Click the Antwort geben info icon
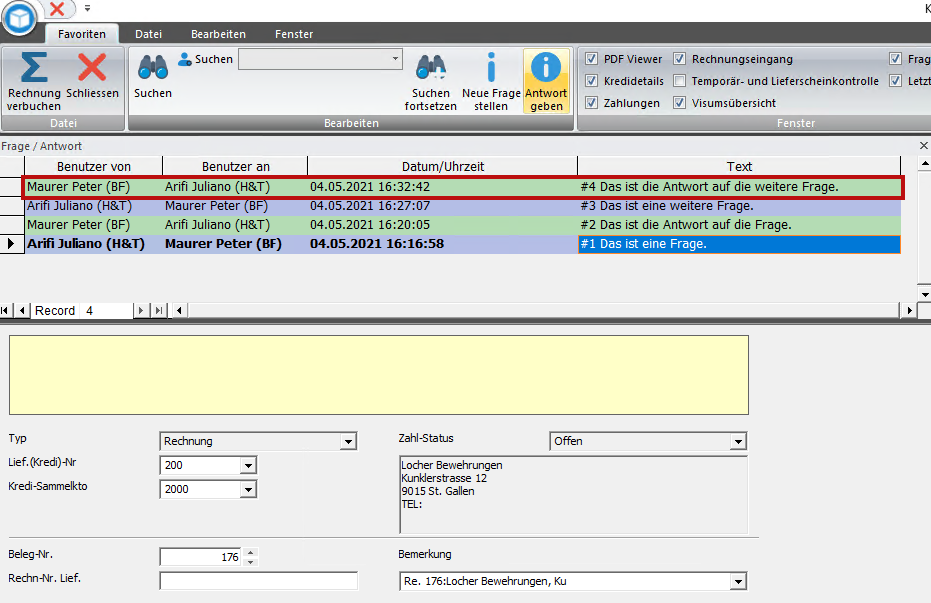 (546, 68)
